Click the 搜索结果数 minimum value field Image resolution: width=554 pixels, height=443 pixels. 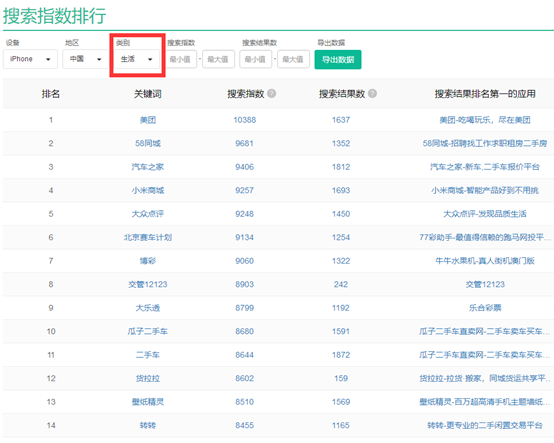coord(255,59)
